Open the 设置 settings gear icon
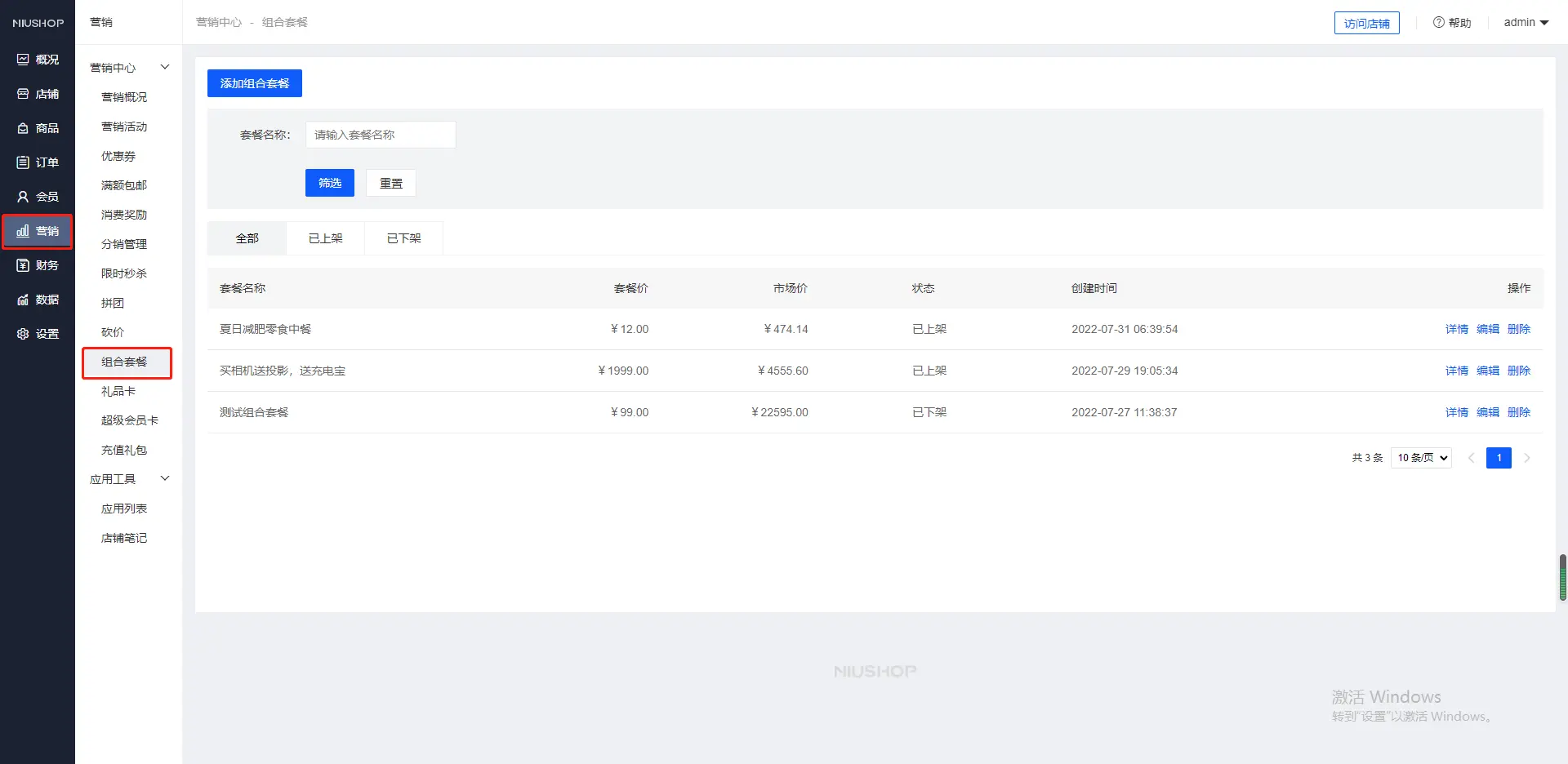Image resolution: width=1568 pixels, height=764 pixels. [23, 334]
